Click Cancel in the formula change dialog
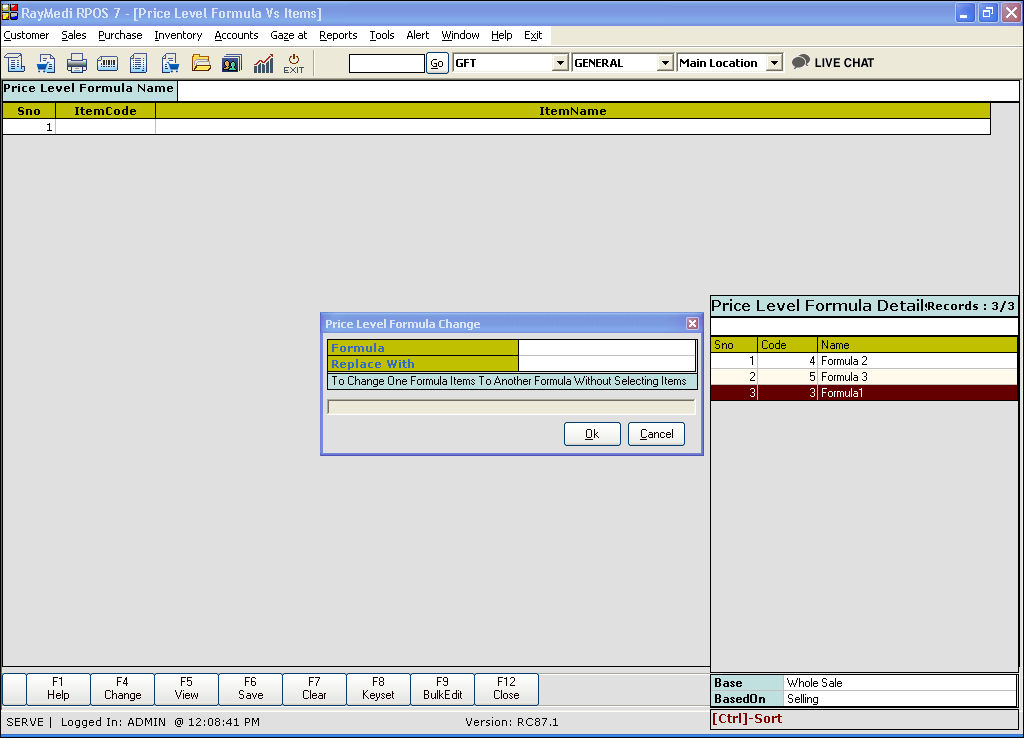Image resolution: width=1024 pixels, height=738 pixels. (656, 434)
